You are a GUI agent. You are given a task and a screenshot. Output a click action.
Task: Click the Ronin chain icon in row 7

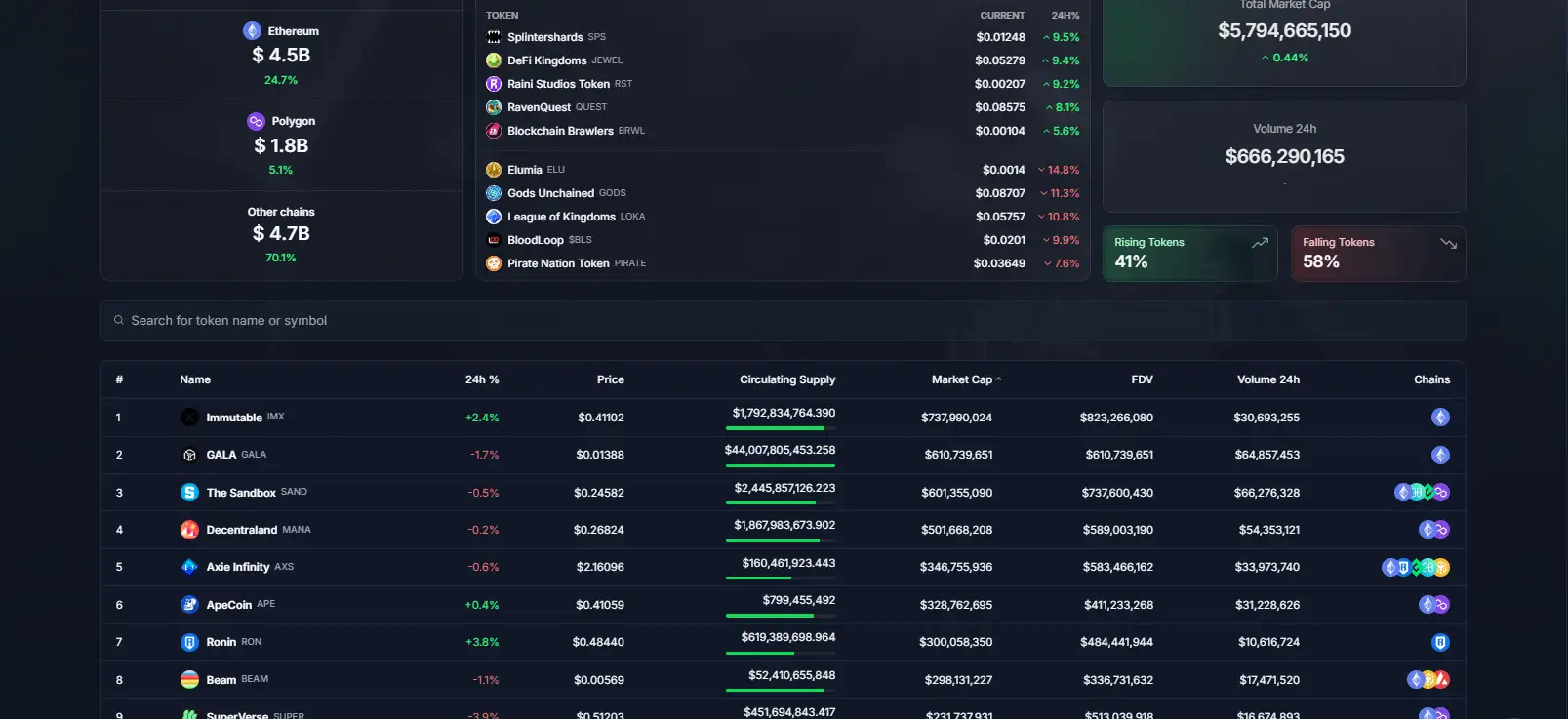[1439, 642]
